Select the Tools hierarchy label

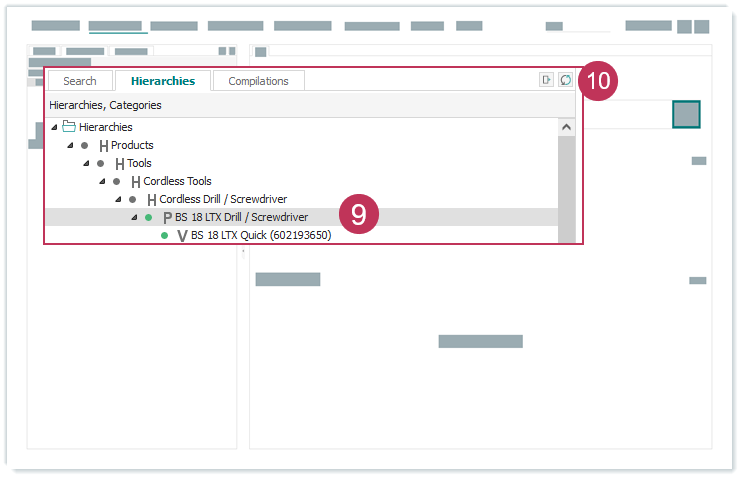pos(139,164)
